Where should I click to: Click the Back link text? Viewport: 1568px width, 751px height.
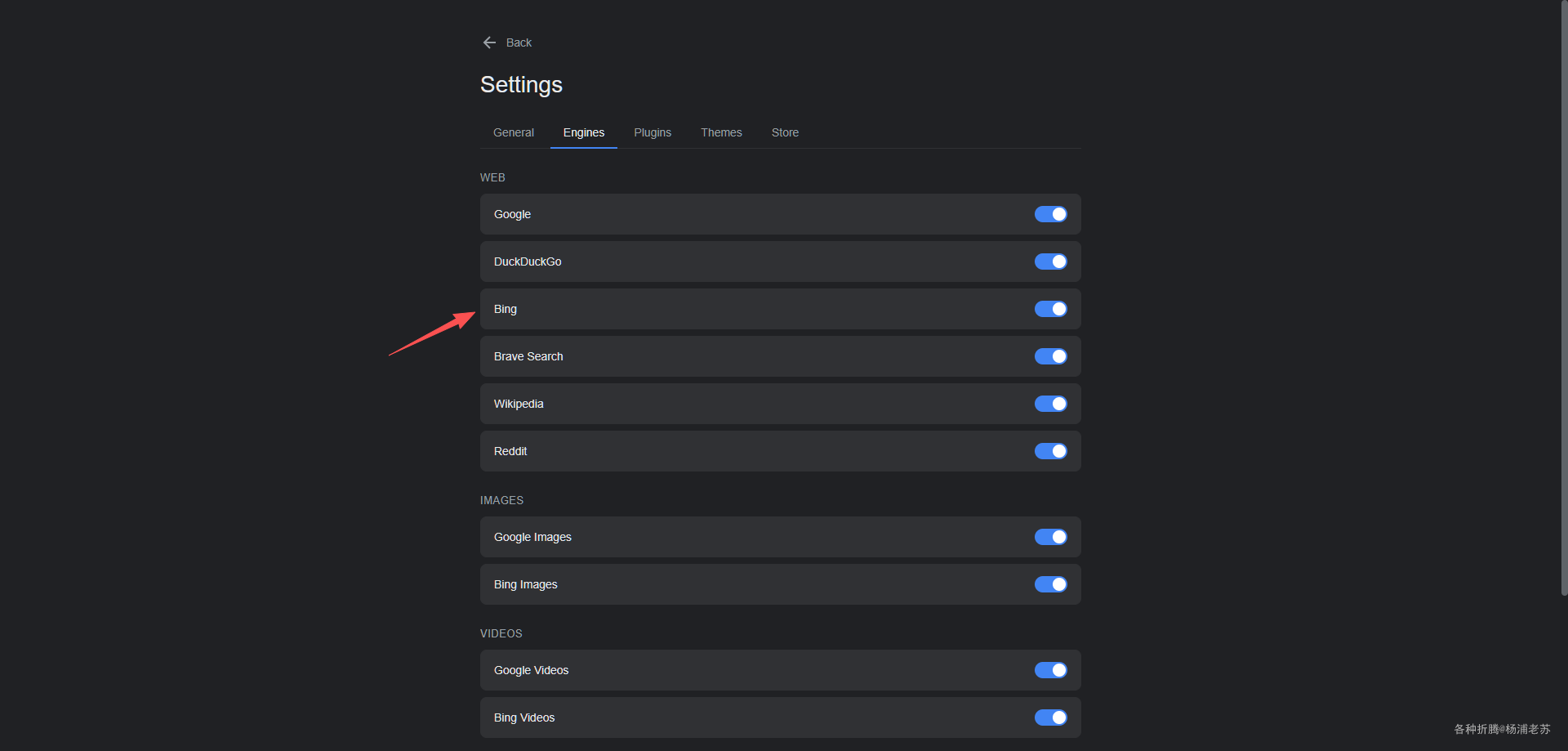(519, 42)
